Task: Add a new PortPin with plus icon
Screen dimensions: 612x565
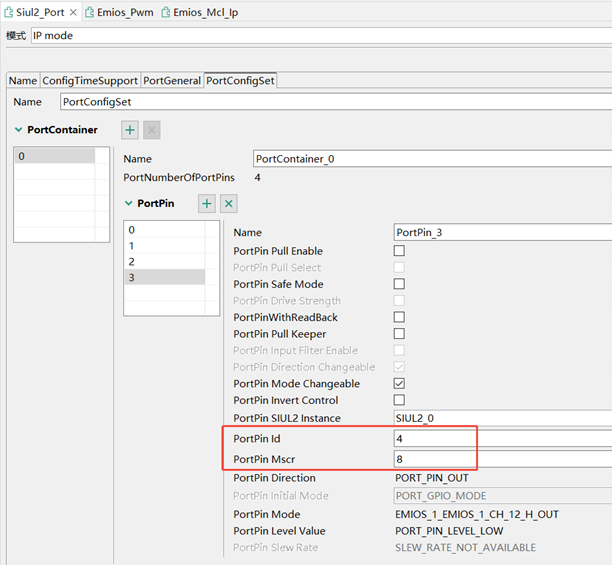Action: coord(207,203)
